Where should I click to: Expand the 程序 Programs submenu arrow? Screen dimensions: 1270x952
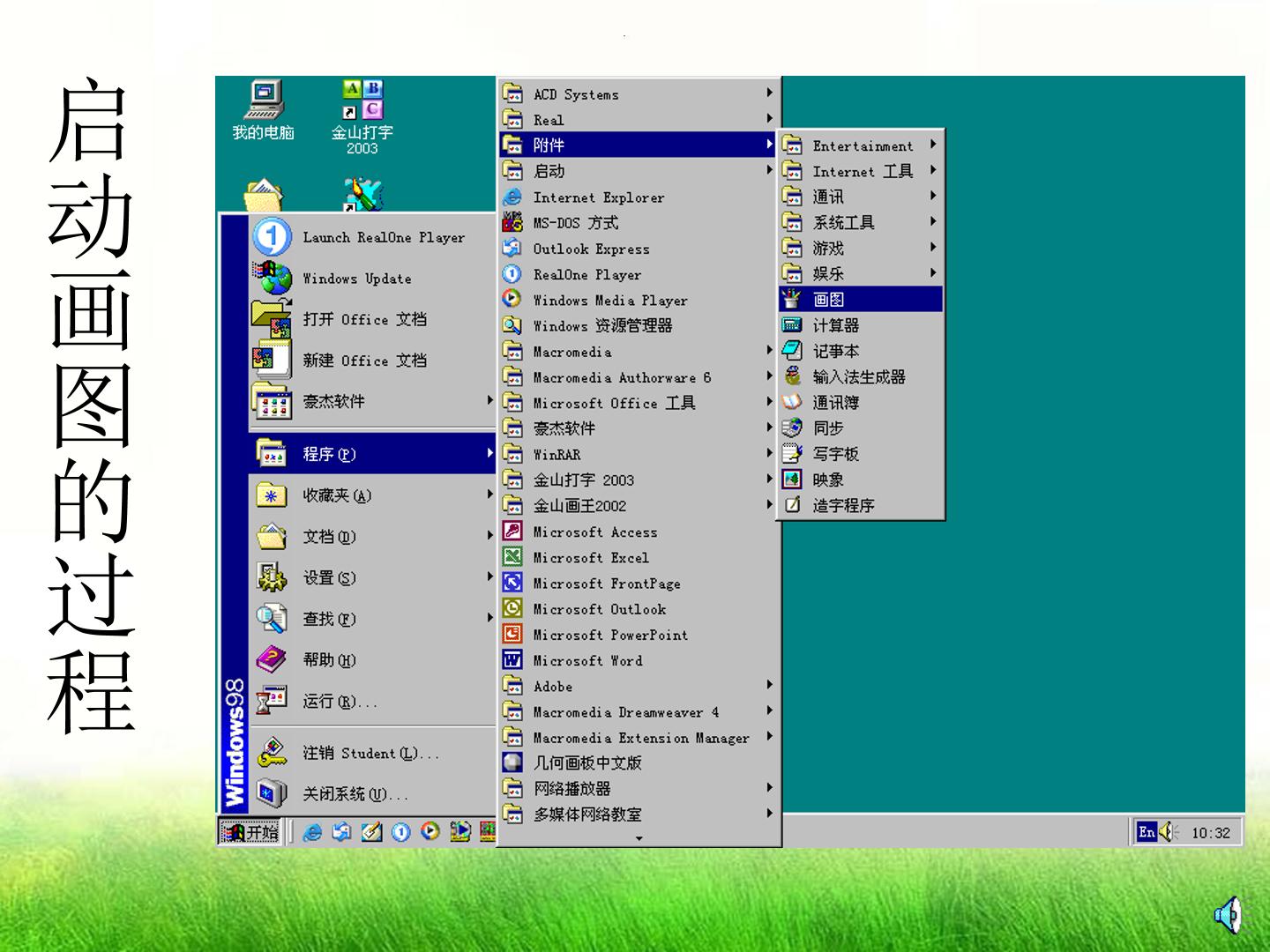tap(489, 453)
